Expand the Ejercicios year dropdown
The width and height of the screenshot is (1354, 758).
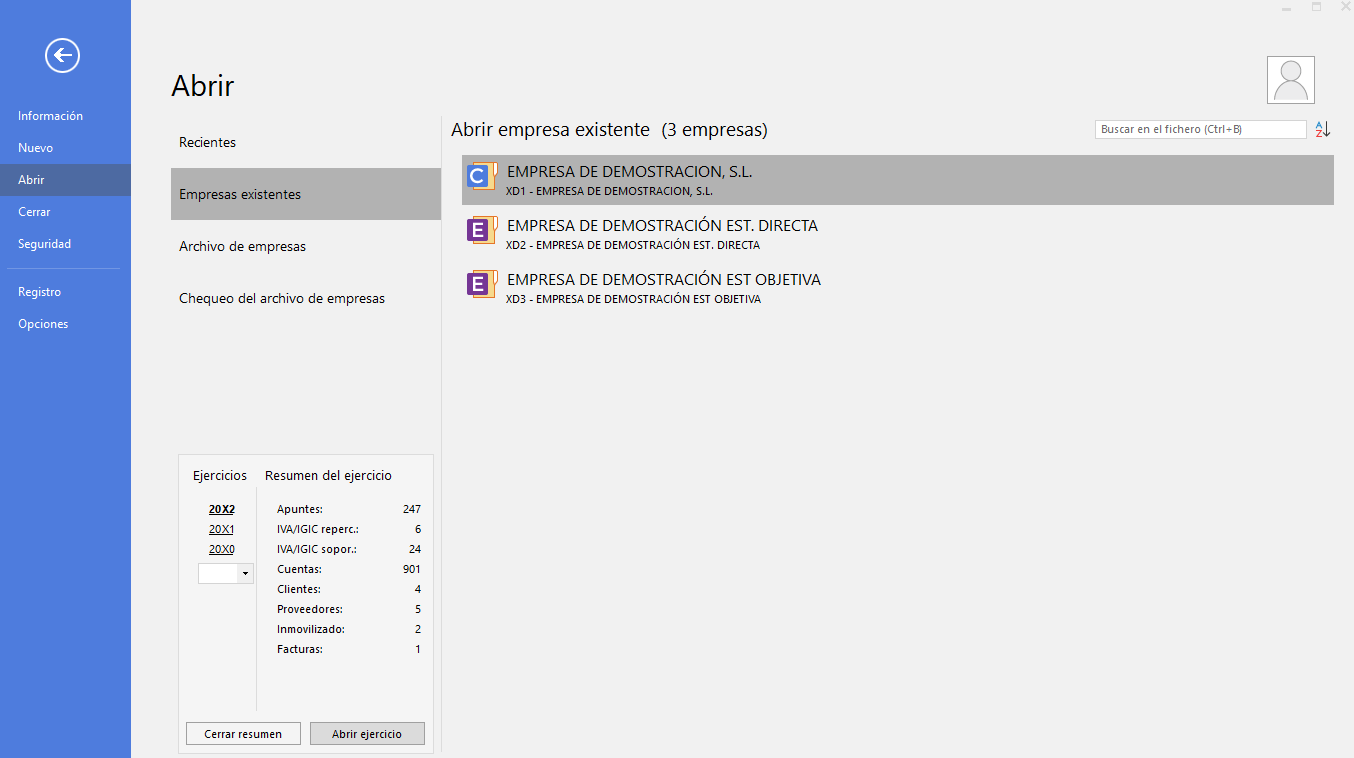[245, 573]
